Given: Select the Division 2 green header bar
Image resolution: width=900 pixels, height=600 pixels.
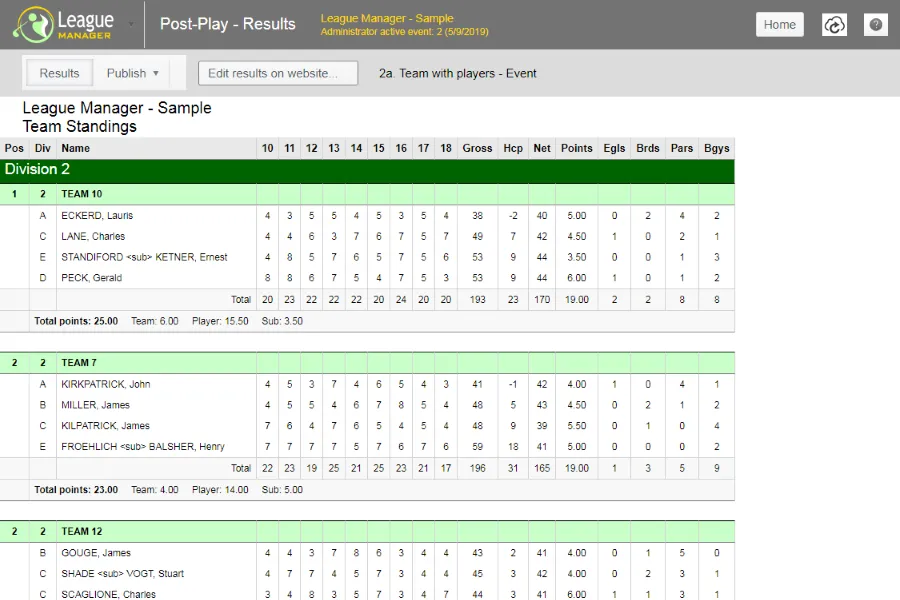Looking at the screenshot, I should 368,170.
